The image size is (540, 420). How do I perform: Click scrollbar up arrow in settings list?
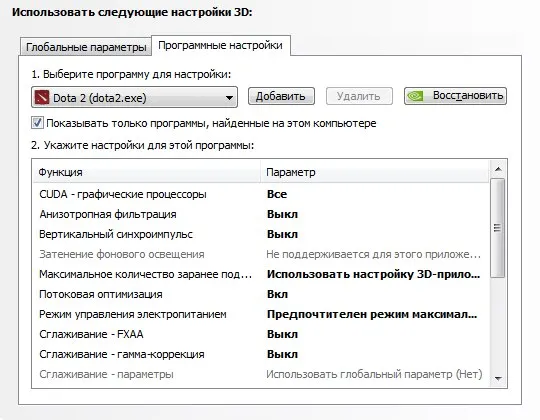point(498,169)
